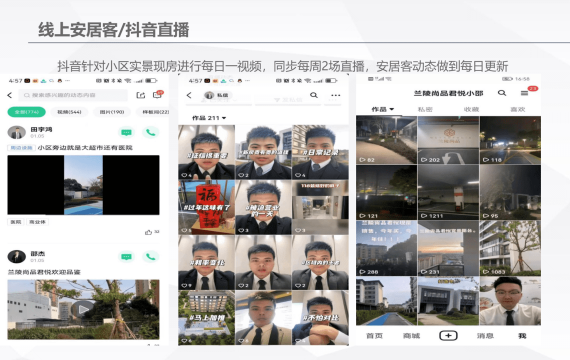
Task: Go to 首页 in the Douyin bottom bar
Action: (374, 336)
